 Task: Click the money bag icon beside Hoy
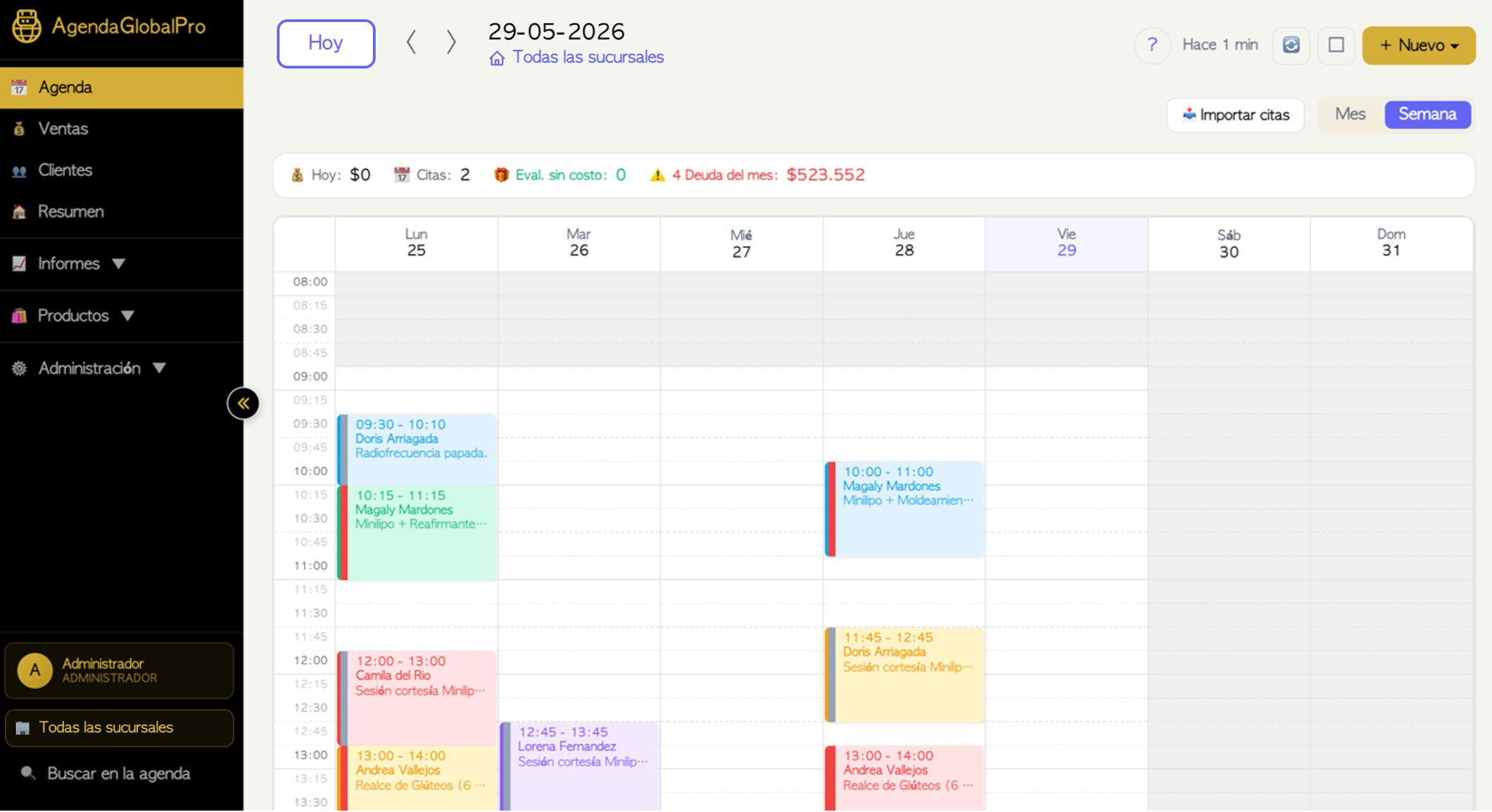tap(298, 175)
